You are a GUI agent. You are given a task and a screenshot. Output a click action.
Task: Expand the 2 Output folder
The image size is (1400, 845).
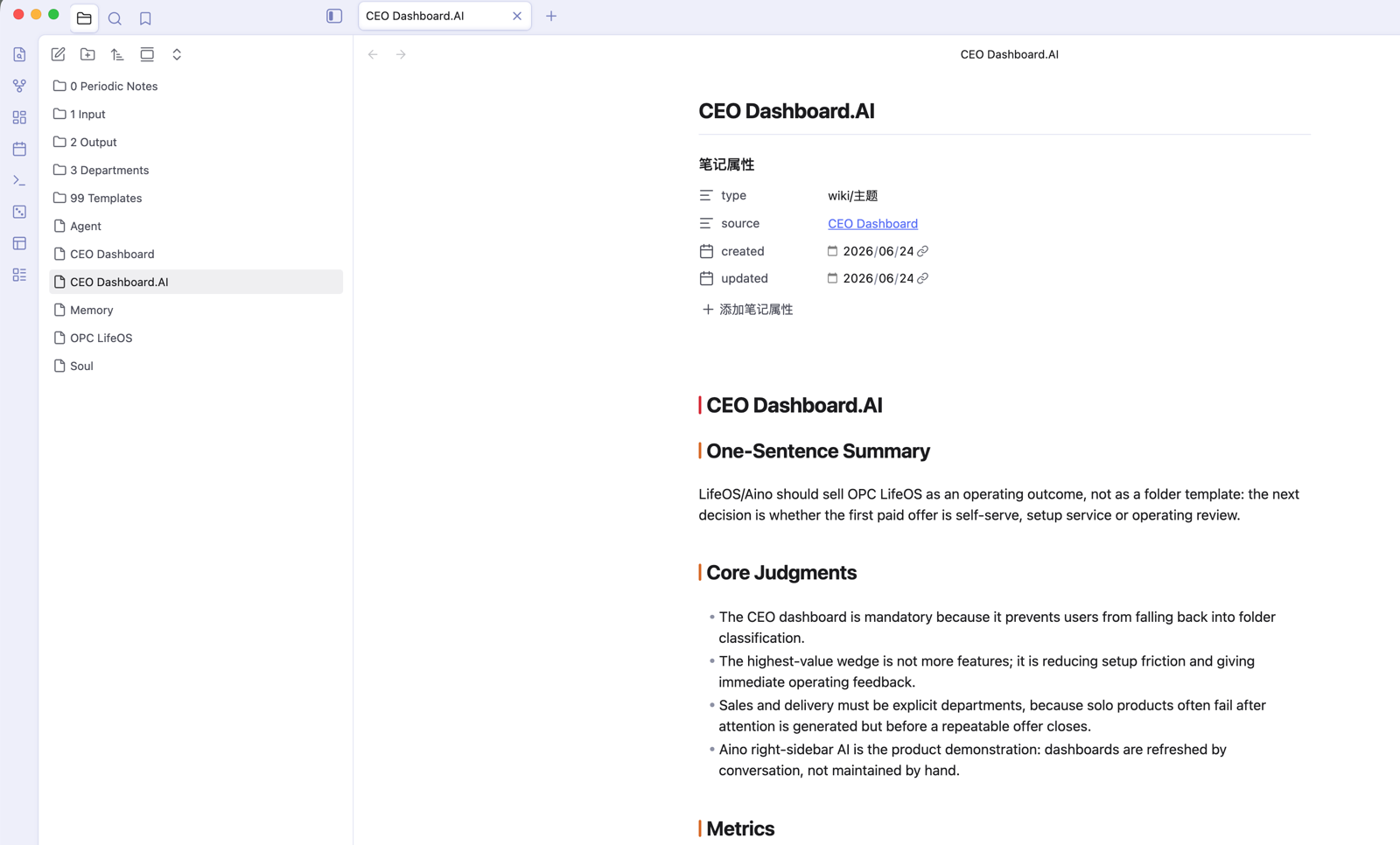(196, 142)
